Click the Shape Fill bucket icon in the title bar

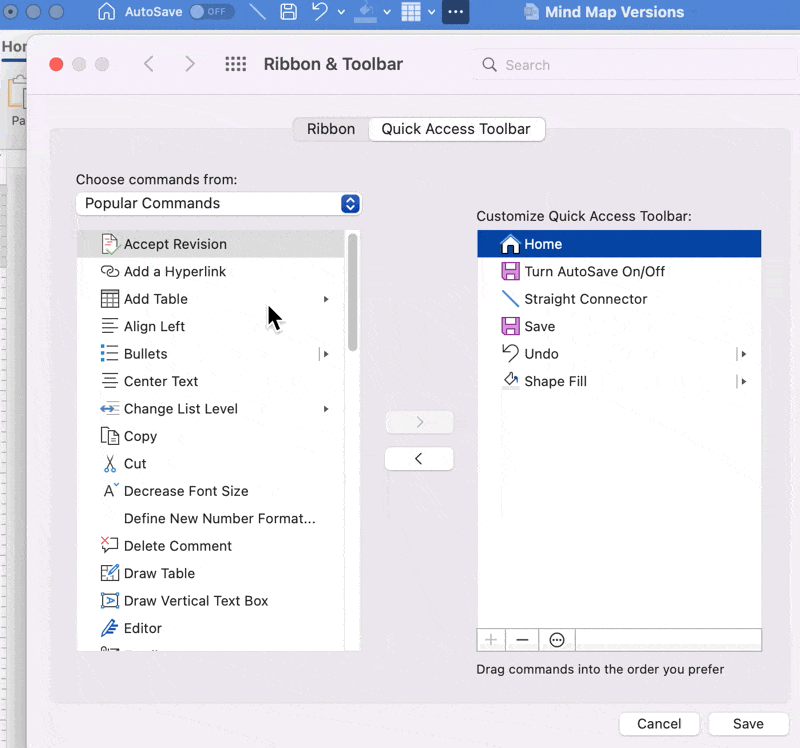[365, 12]
